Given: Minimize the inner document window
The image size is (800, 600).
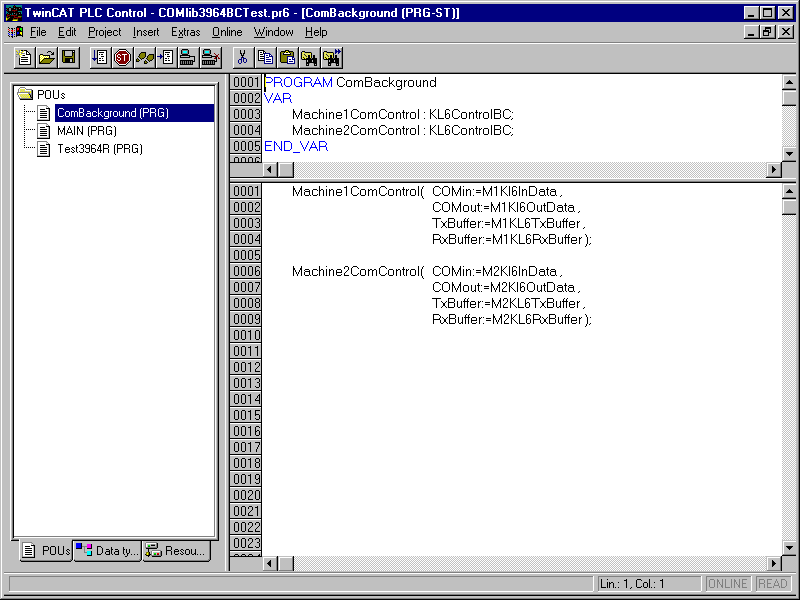Looking at the screenshot, I should tap(751, 32).
